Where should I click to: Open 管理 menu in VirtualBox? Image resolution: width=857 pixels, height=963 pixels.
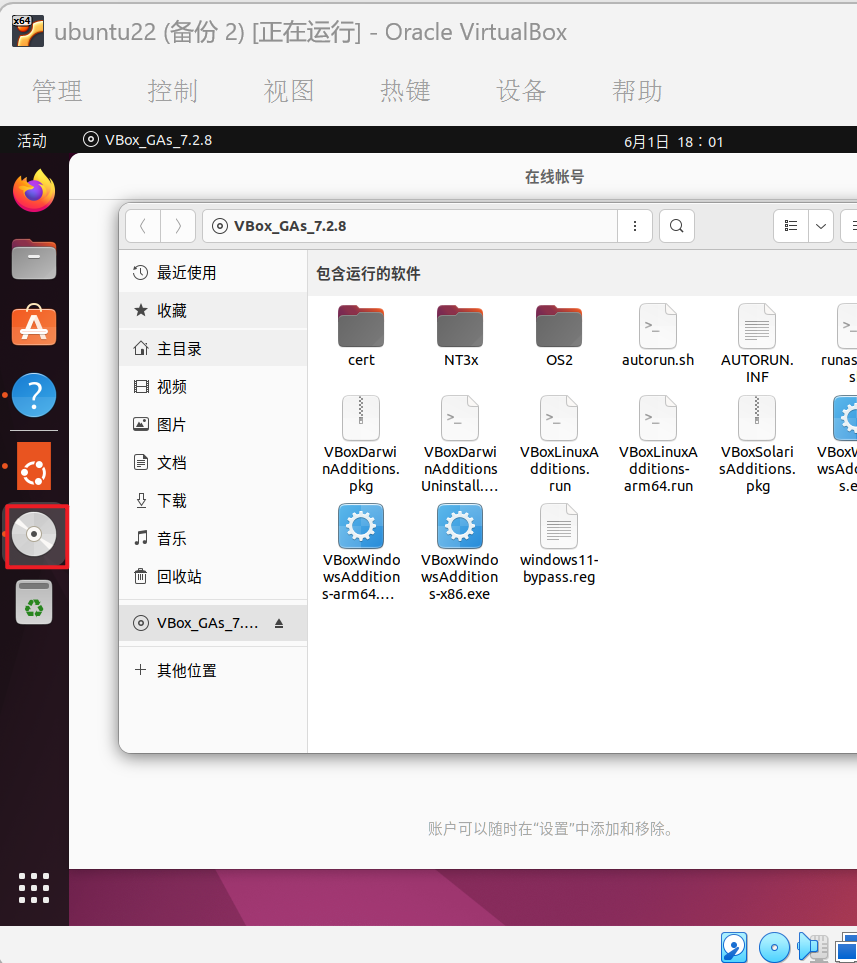57,91
